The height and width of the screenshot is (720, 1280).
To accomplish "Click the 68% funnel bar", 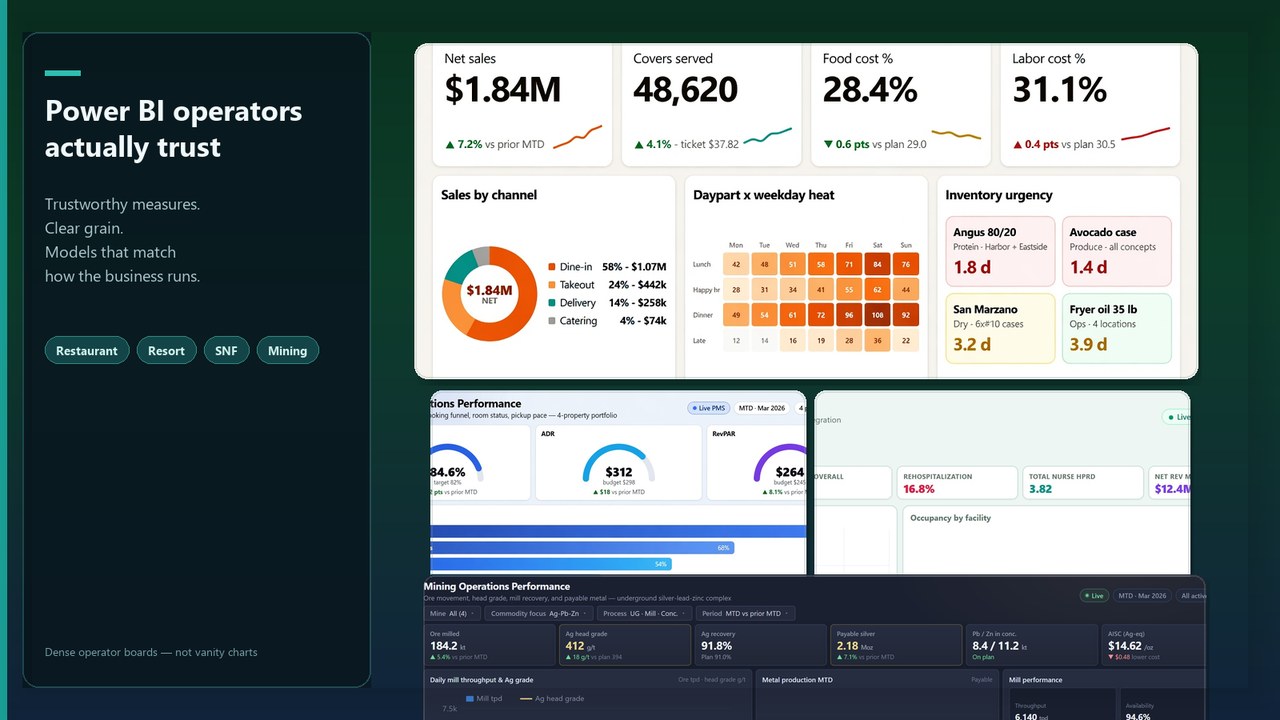I will [x=582, y=548].
